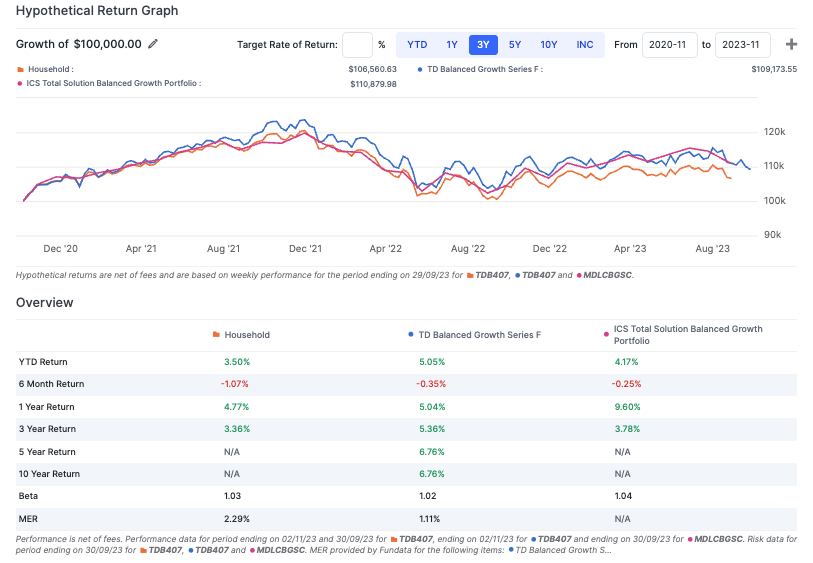Click the plus icon beside date range
This screenshot has width=813, height=563.
click(791, 45)
